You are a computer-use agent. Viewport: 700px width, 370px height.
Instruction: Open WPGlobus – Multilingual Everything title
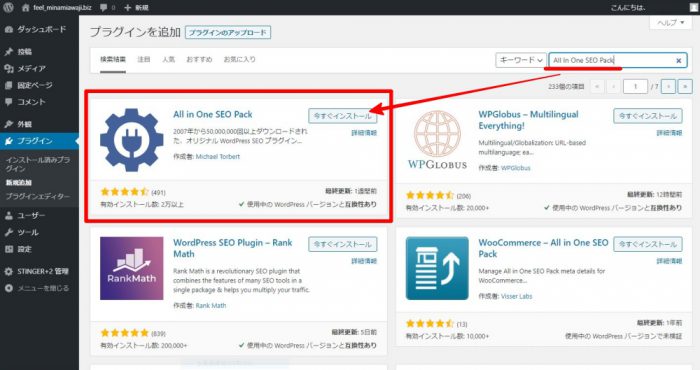click(x=529, y=120)
